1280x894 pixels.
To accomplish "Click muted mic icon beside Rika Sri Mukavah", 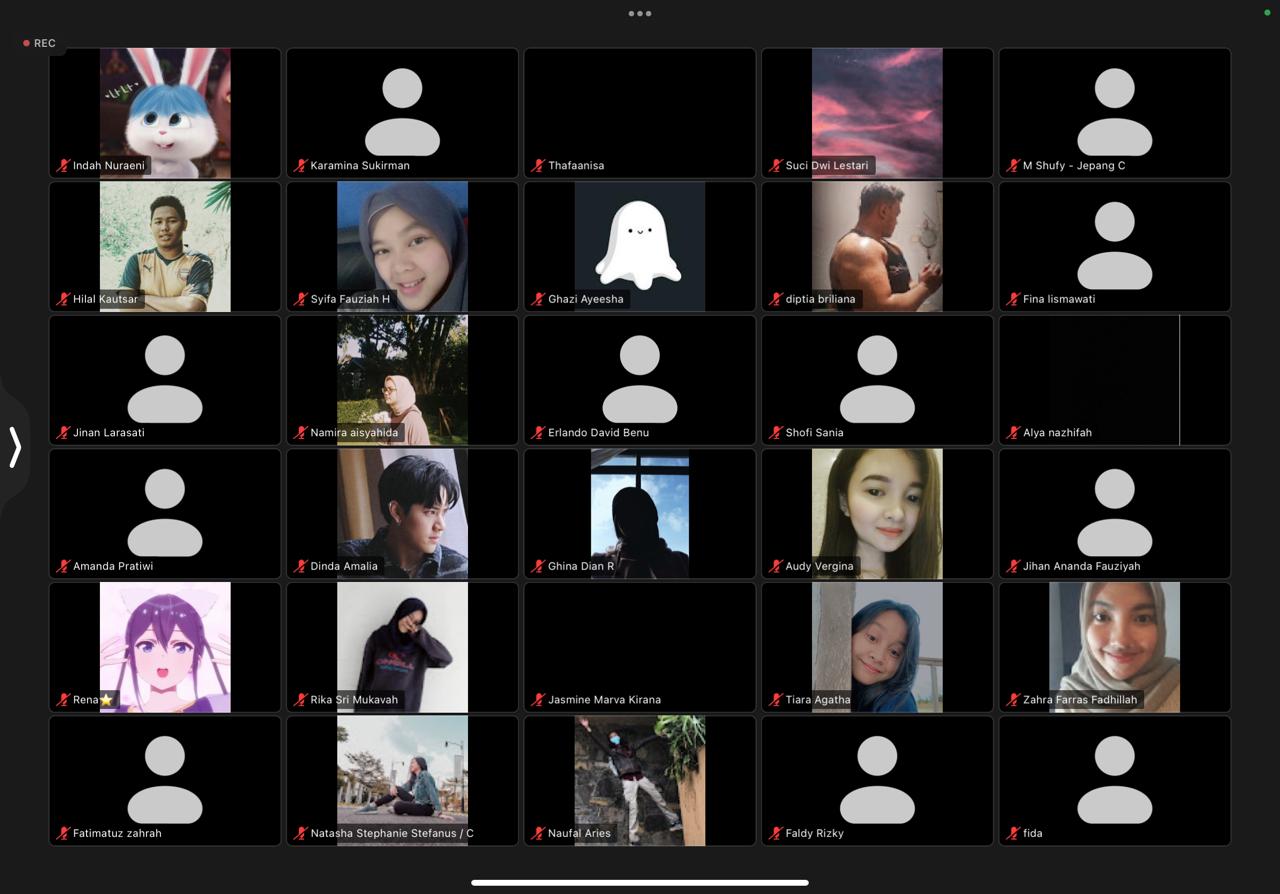I will (x=301, y=700).
